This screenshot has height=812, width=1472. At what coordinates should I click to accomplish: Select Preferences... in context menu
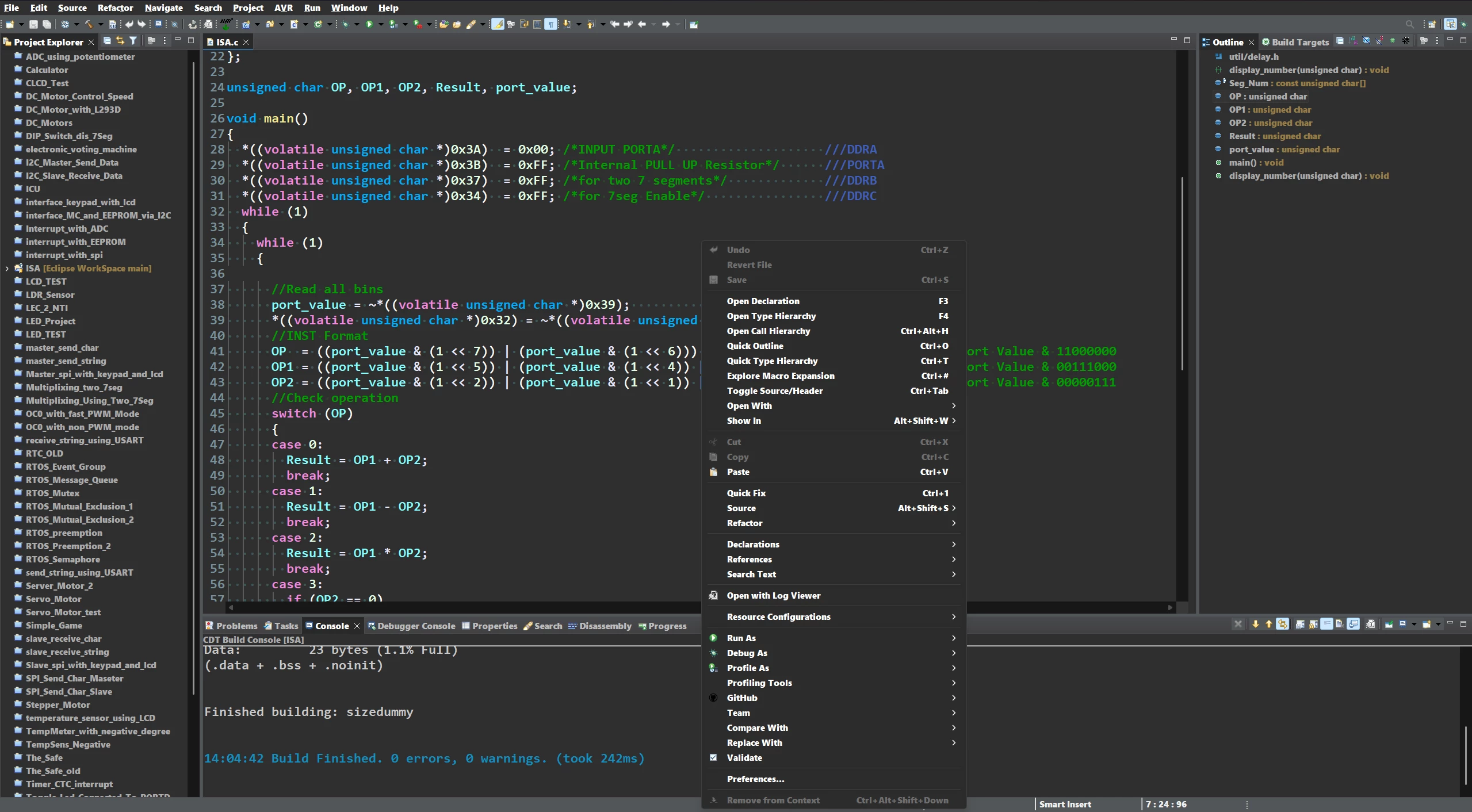(834, 779)
